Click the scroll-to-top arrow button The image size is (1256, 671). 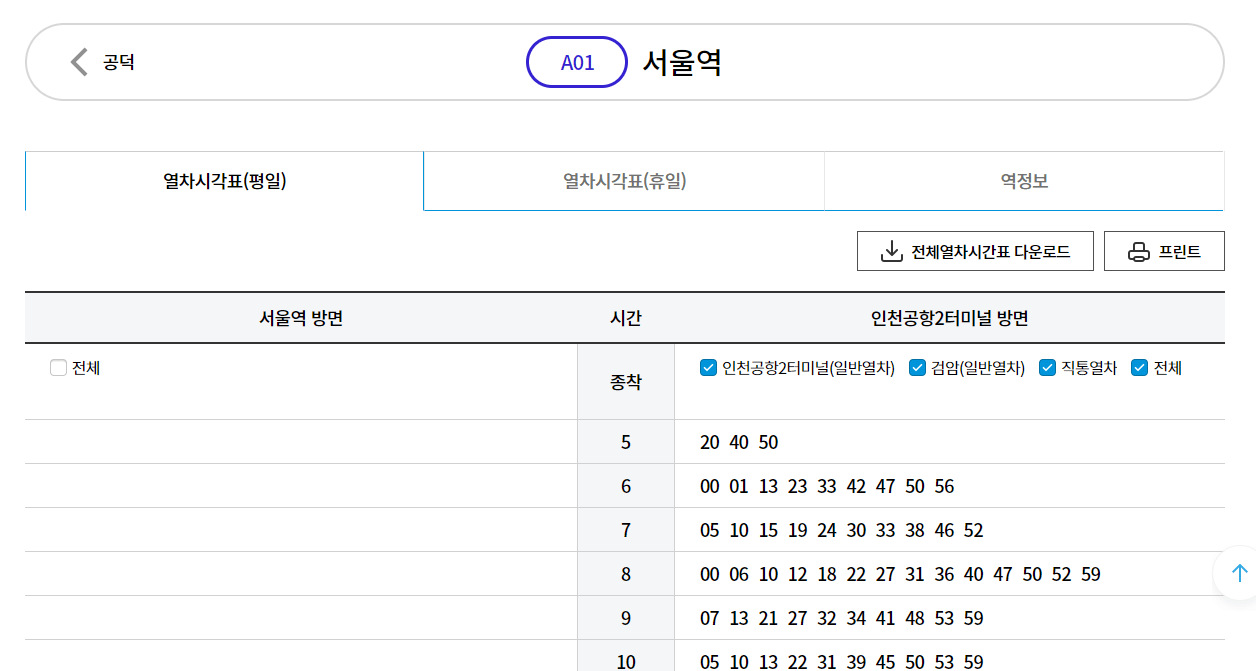pyautogui.click(x=1238, y=574)
